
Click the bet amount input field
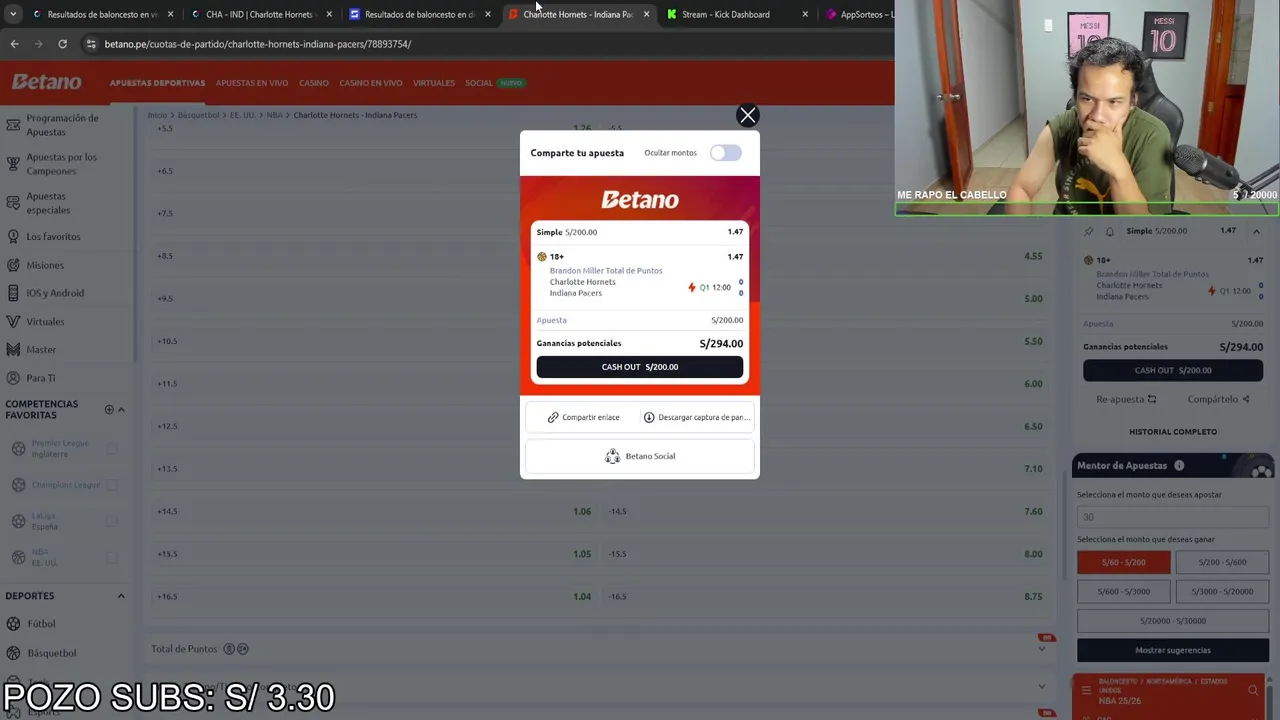click(x=1173, y=517)
